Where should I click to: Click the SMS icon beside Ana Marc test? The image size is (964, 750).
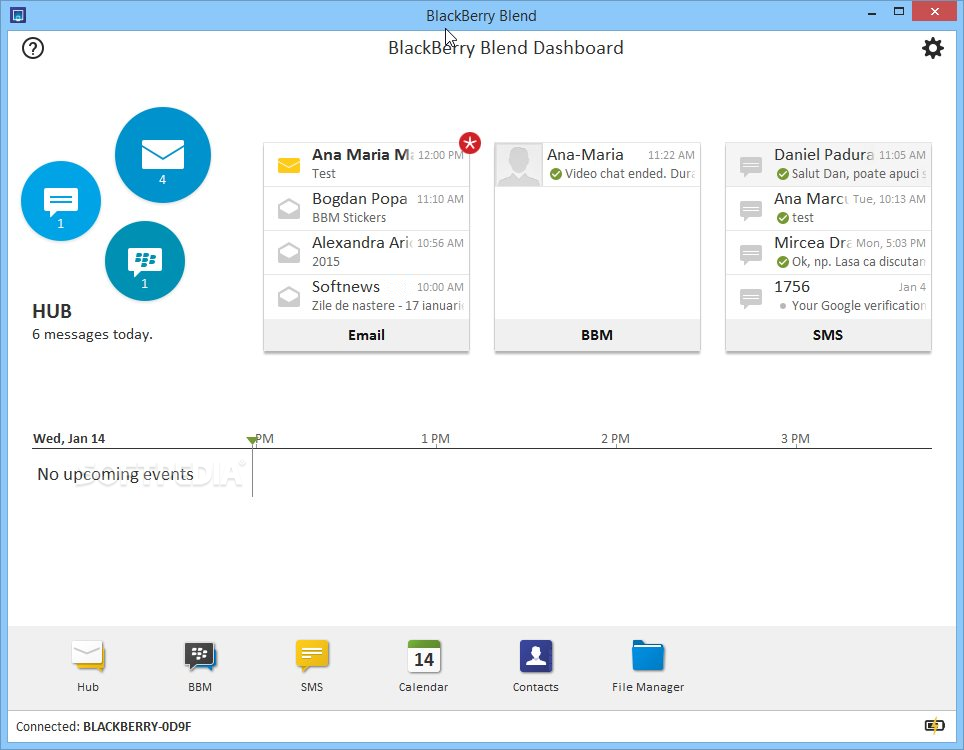[x=751, y=210]
